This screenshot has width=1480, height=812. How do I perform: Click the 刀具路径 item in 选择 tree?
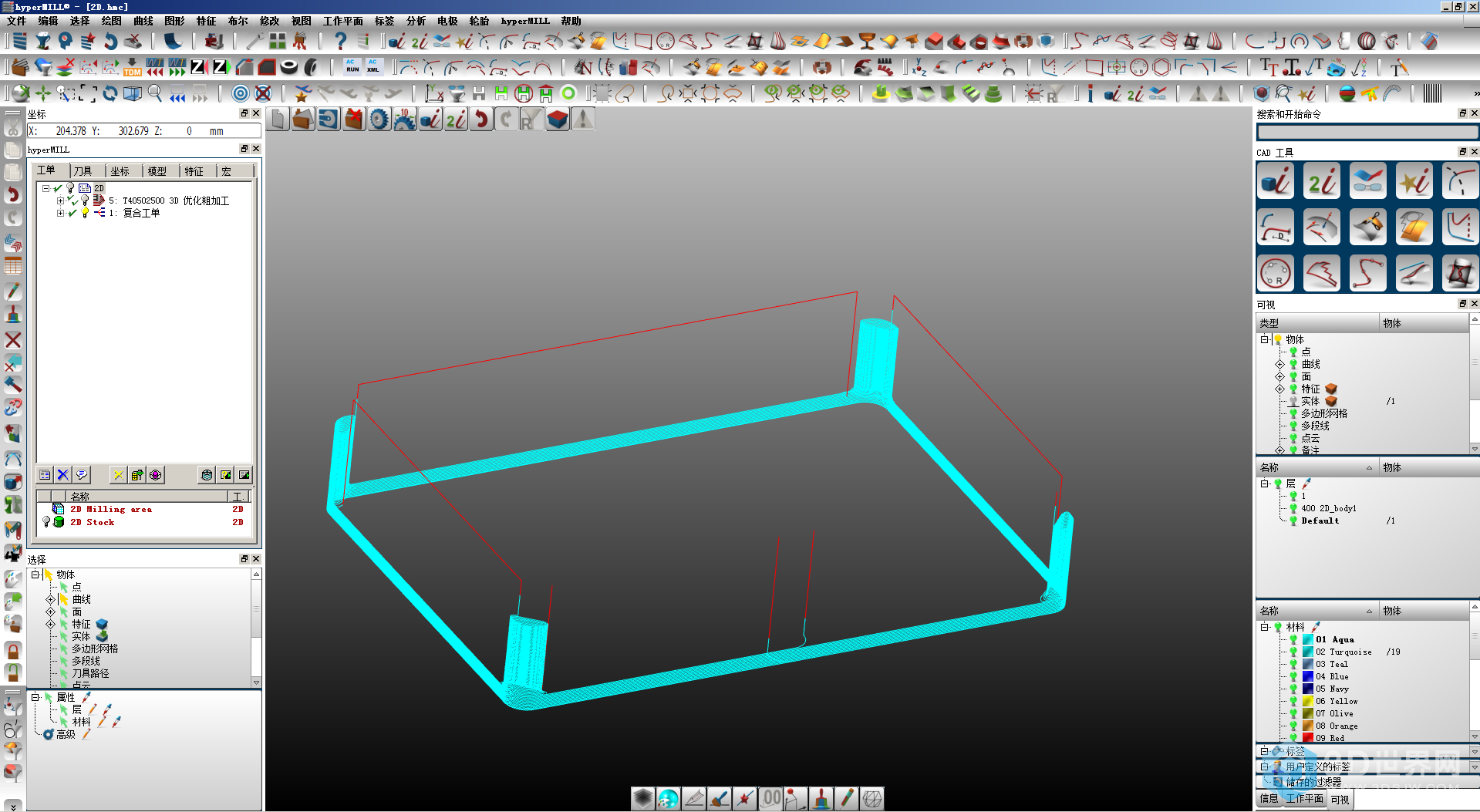click(91, 673)
